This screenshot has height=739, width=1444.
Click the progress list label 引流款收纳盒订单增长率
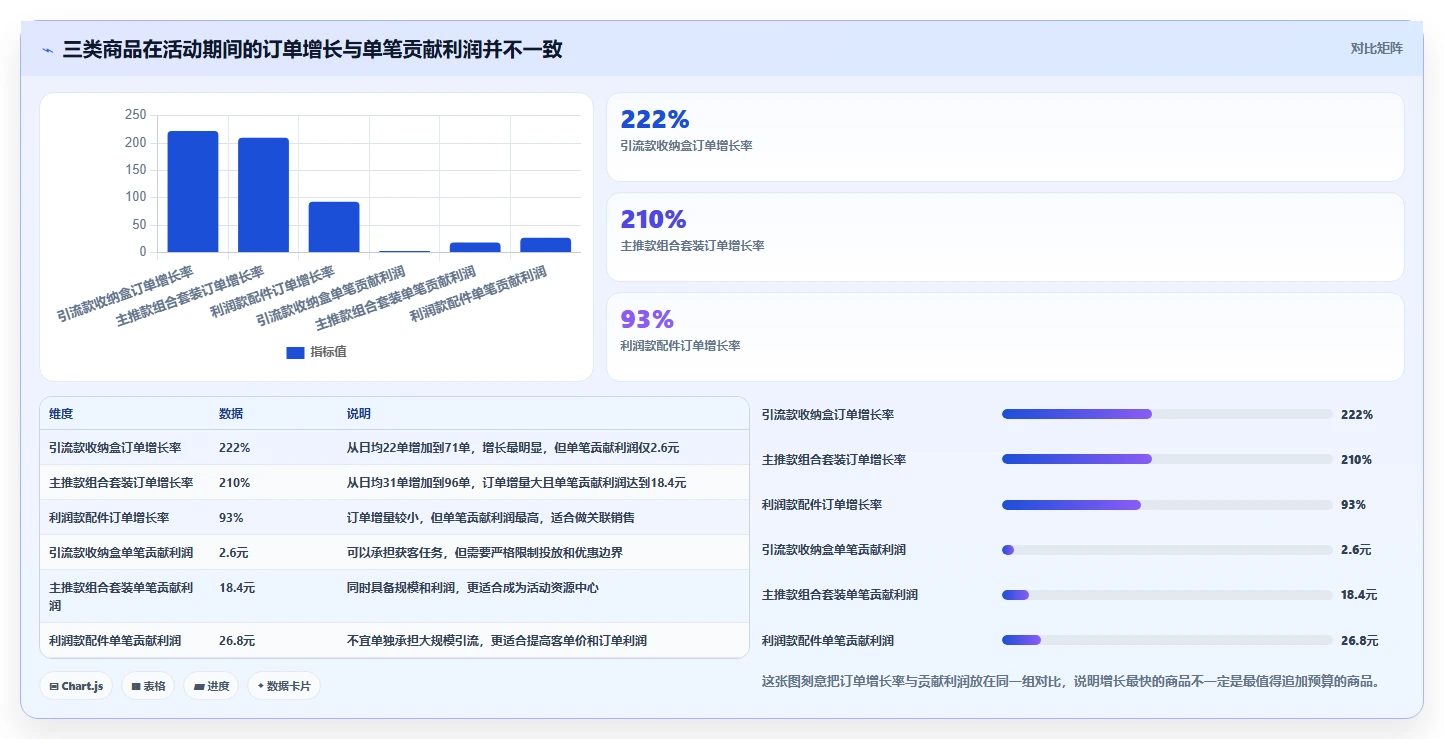click(828, 414)
